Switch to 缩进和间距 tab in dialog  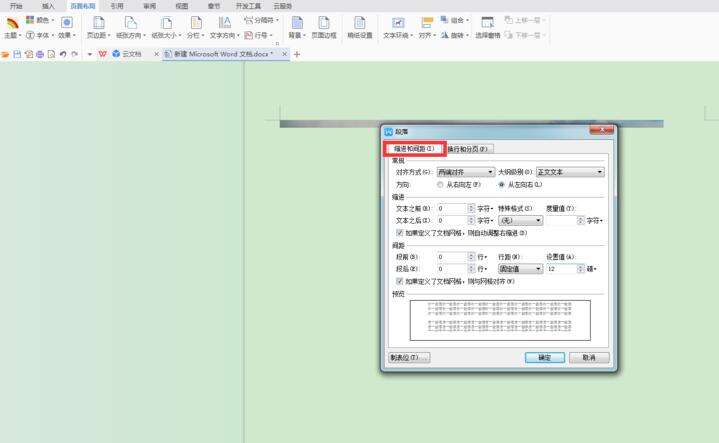[x=415, y=149]
